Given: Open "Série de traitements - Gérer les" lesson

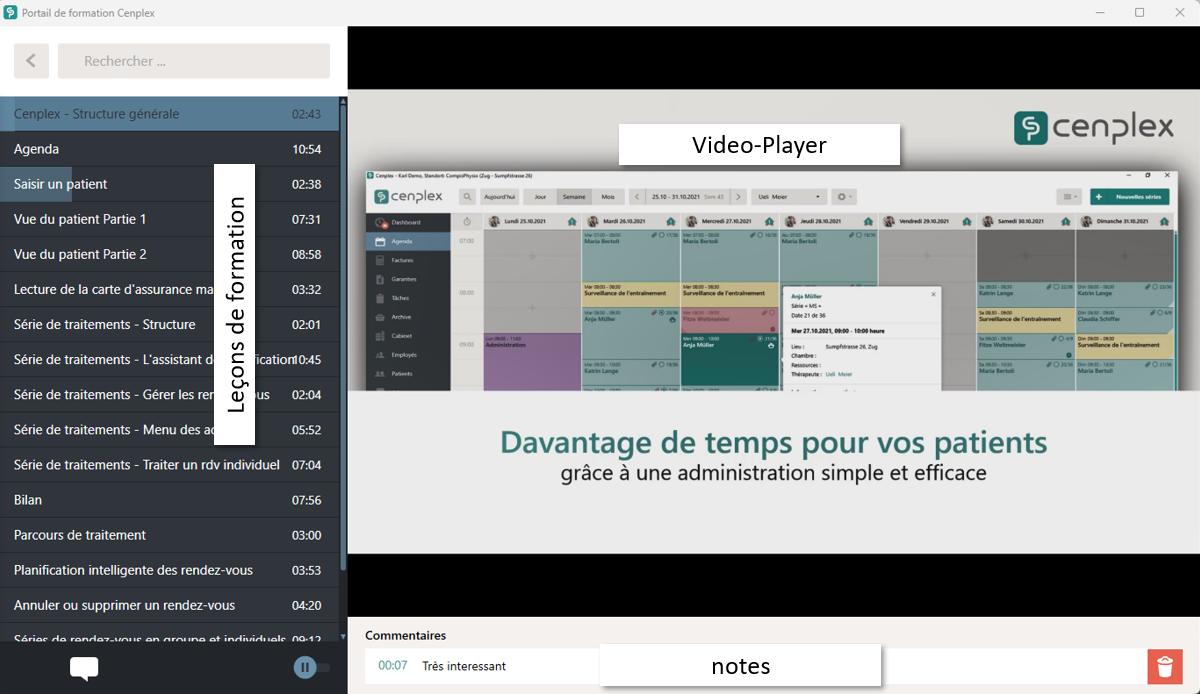Looking at the screenshot, I should pos(168,394).
